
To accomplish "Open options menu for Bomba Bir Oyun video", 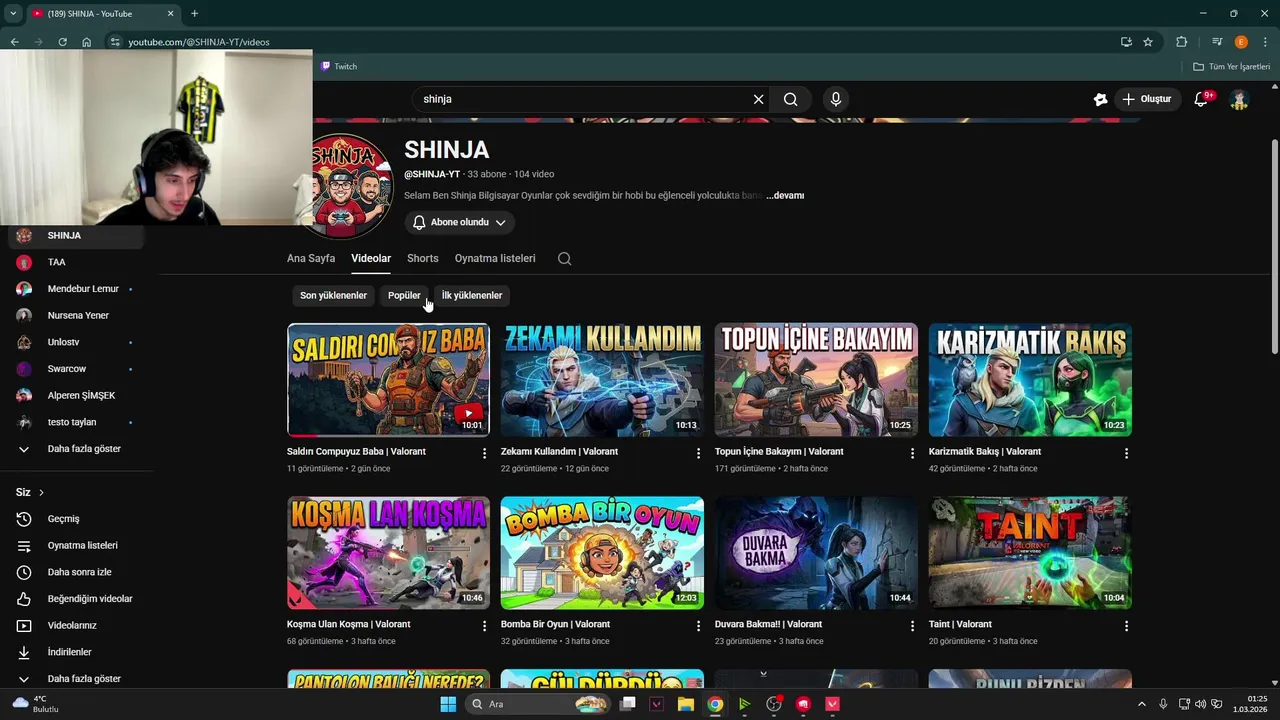I will pyautogui.click(x=698, y=626).
